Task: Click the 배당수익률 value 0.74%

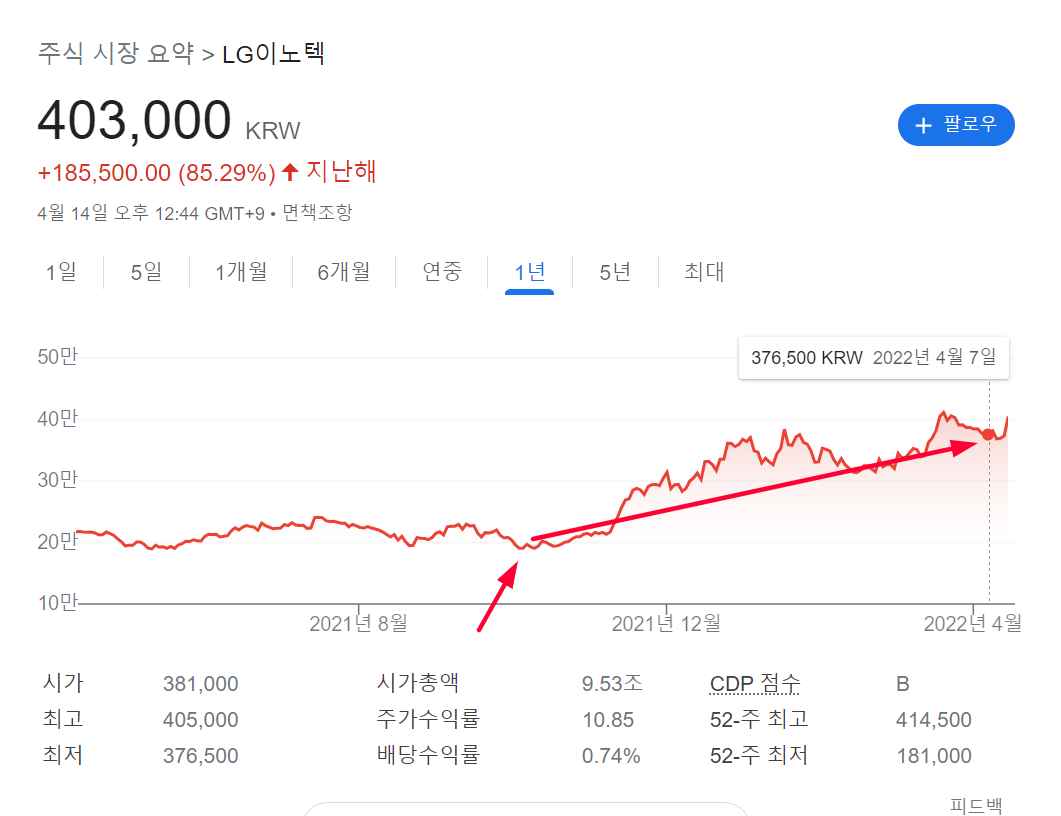Action: pyautogui.click(x=611, y=756)
